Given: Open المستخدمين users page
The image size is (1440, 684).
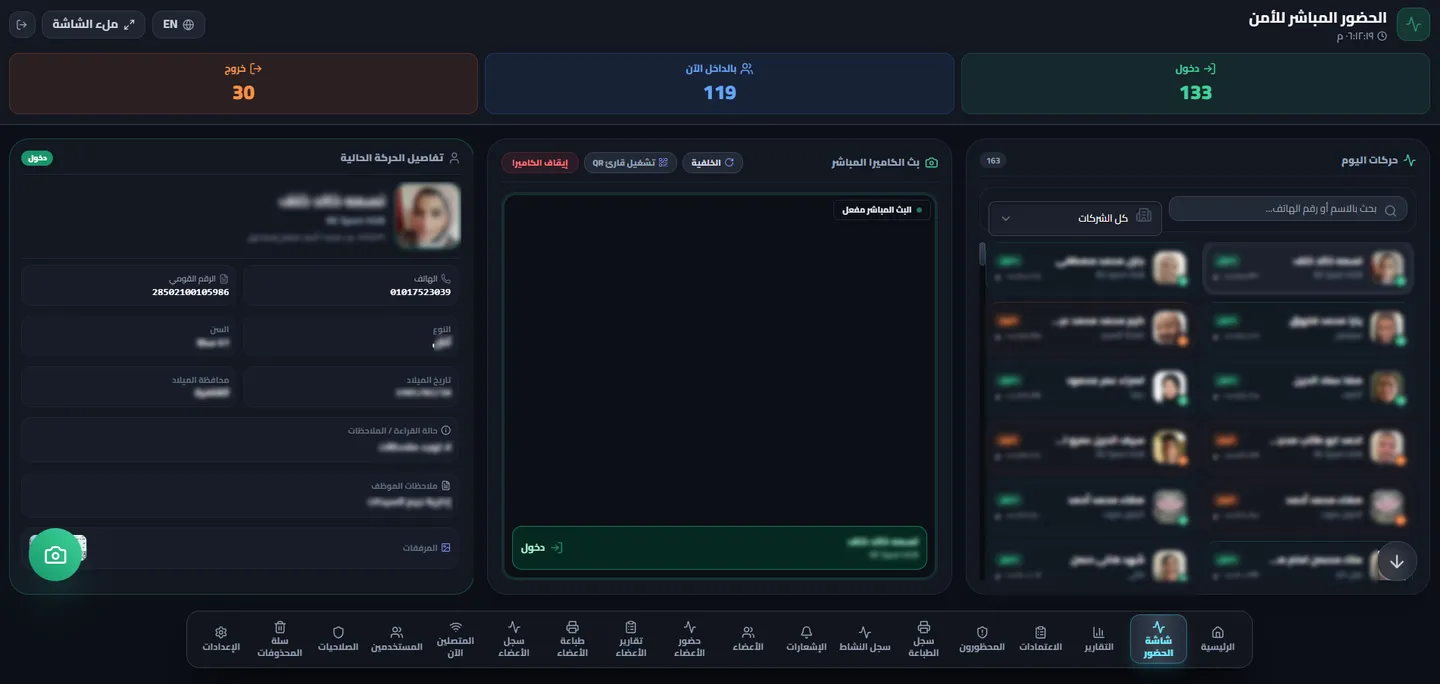Looking at the screenshot, I should 397,639.
